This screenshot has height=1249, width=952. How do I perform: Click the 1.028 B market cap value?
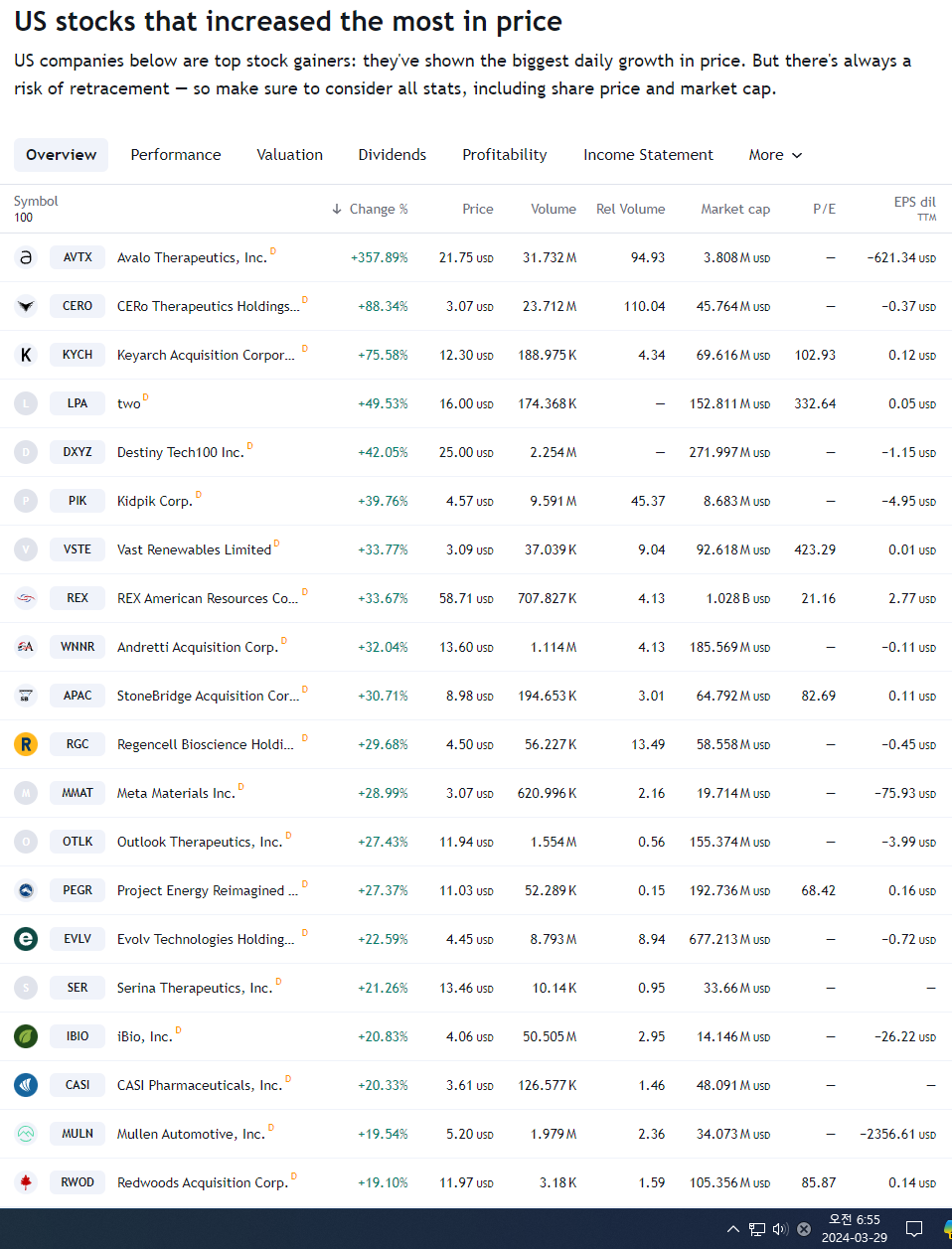click(x=738, y=598)
